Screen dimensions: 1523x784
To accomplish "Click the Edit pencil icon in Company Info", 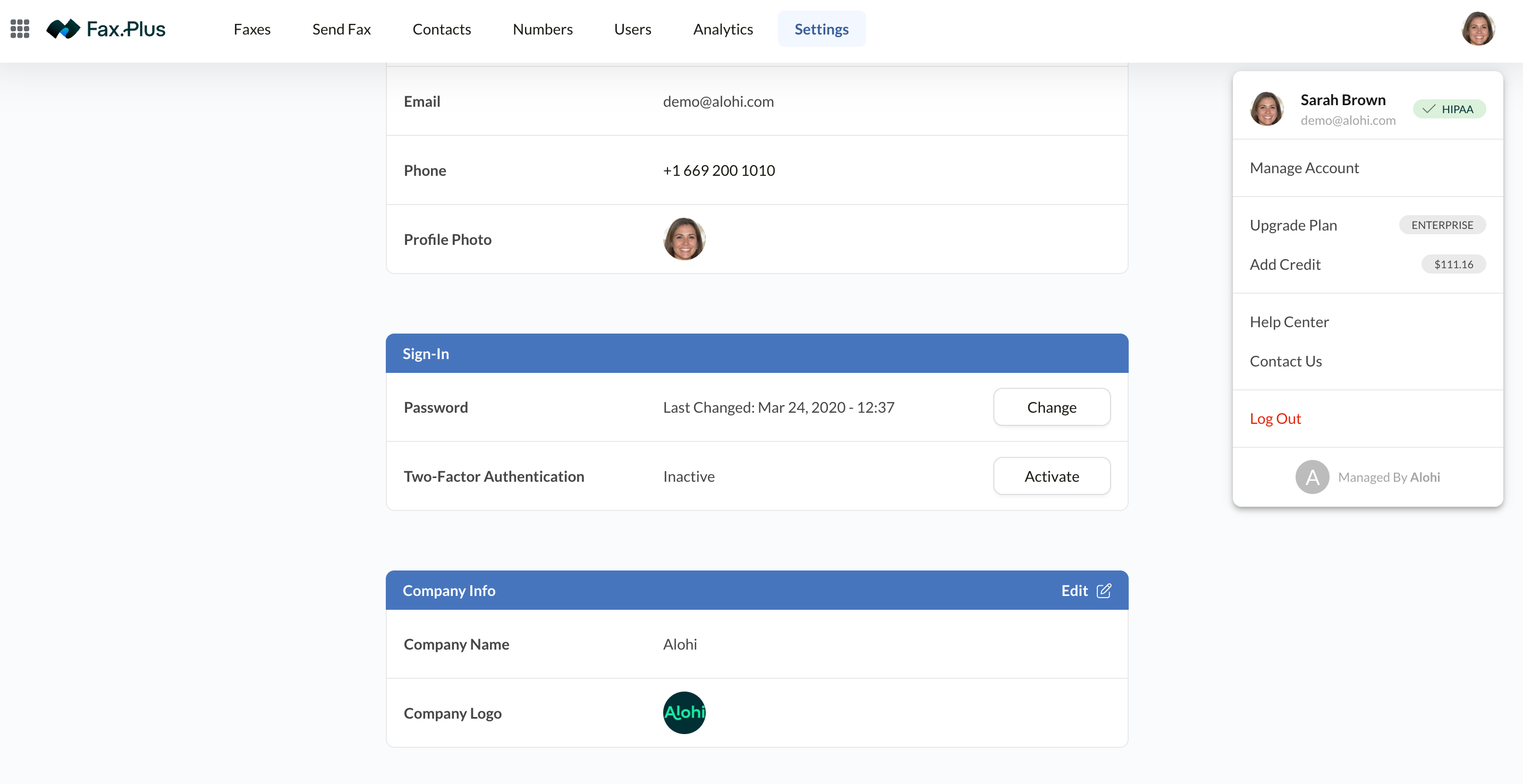I will click(1103, 590).
